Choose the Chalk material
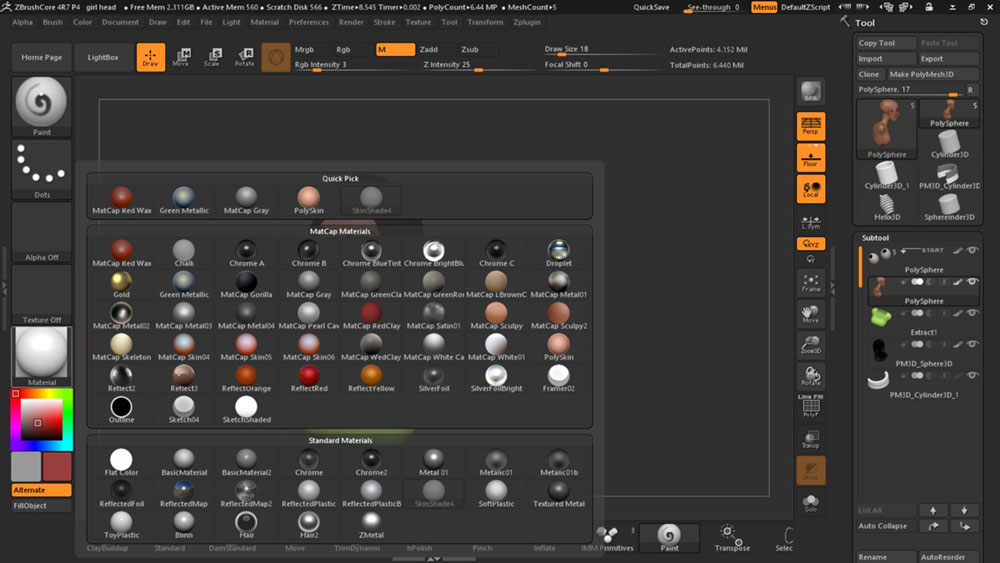This screenshot has height=563, width=1000. 184,254
